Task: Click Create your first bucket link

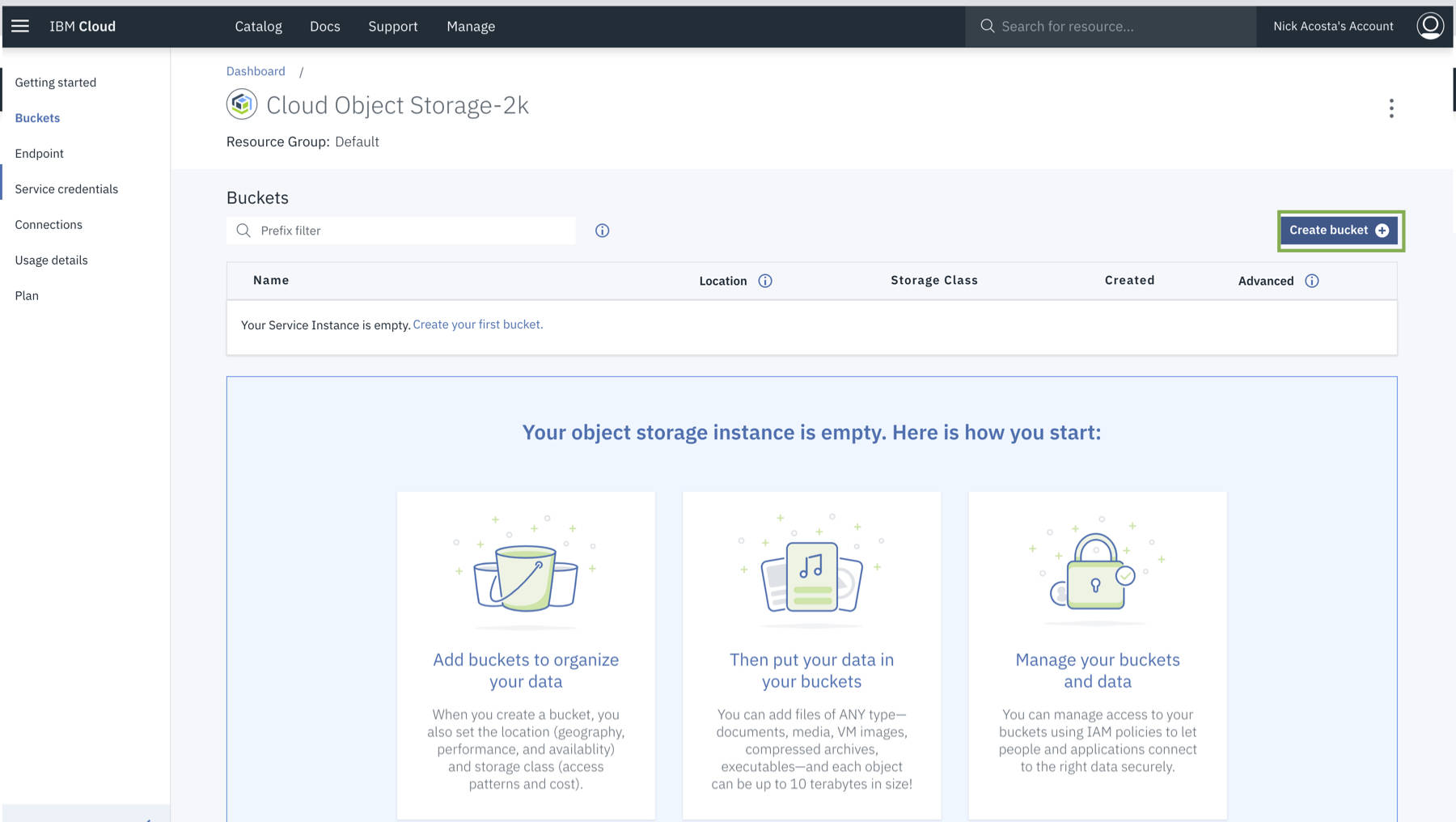Action: (478, 324)
